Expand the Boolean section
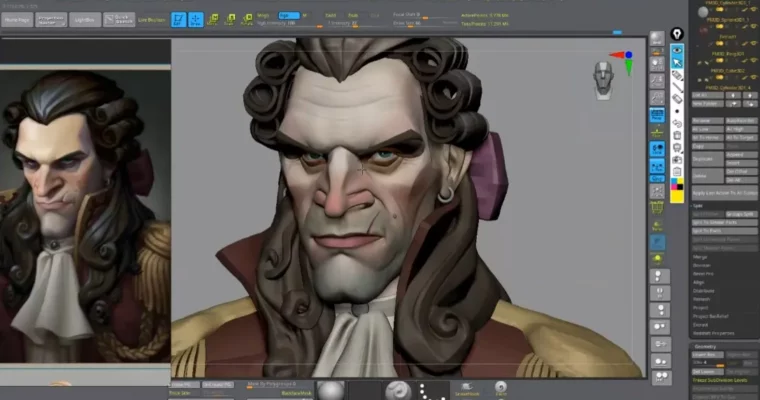The width and height of the screenshot is (760, 400). [x=702, y=265]
